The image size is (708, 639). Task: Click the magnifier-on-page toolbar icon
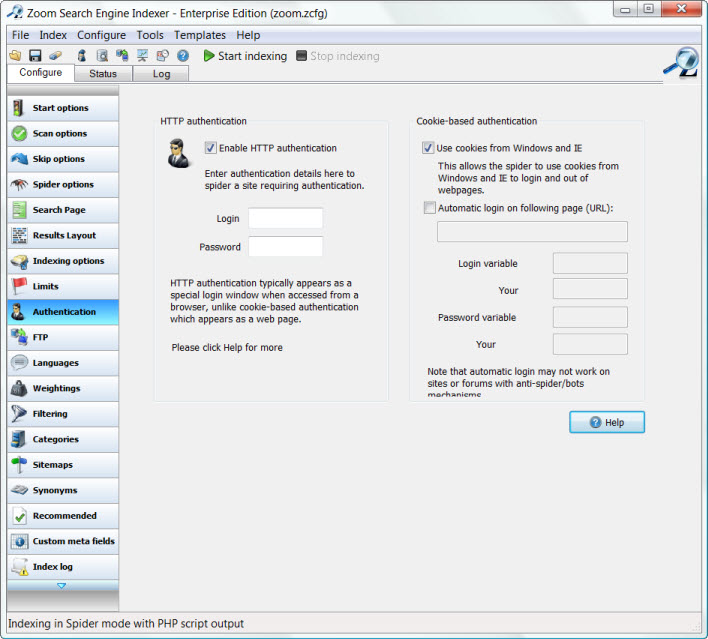[102, 56]
